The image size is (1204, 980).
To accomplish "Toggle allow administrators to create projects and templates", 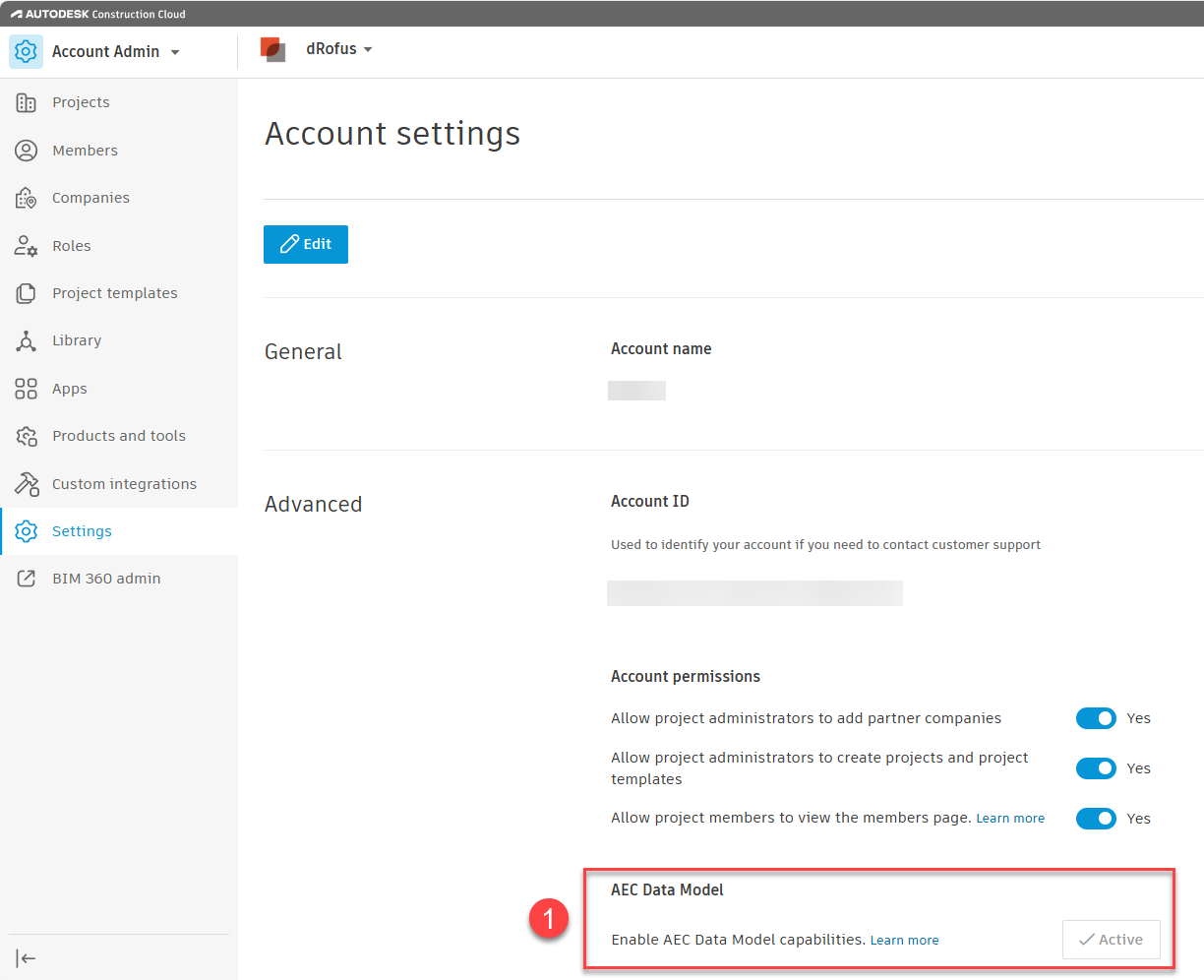I will [1095, 768].
